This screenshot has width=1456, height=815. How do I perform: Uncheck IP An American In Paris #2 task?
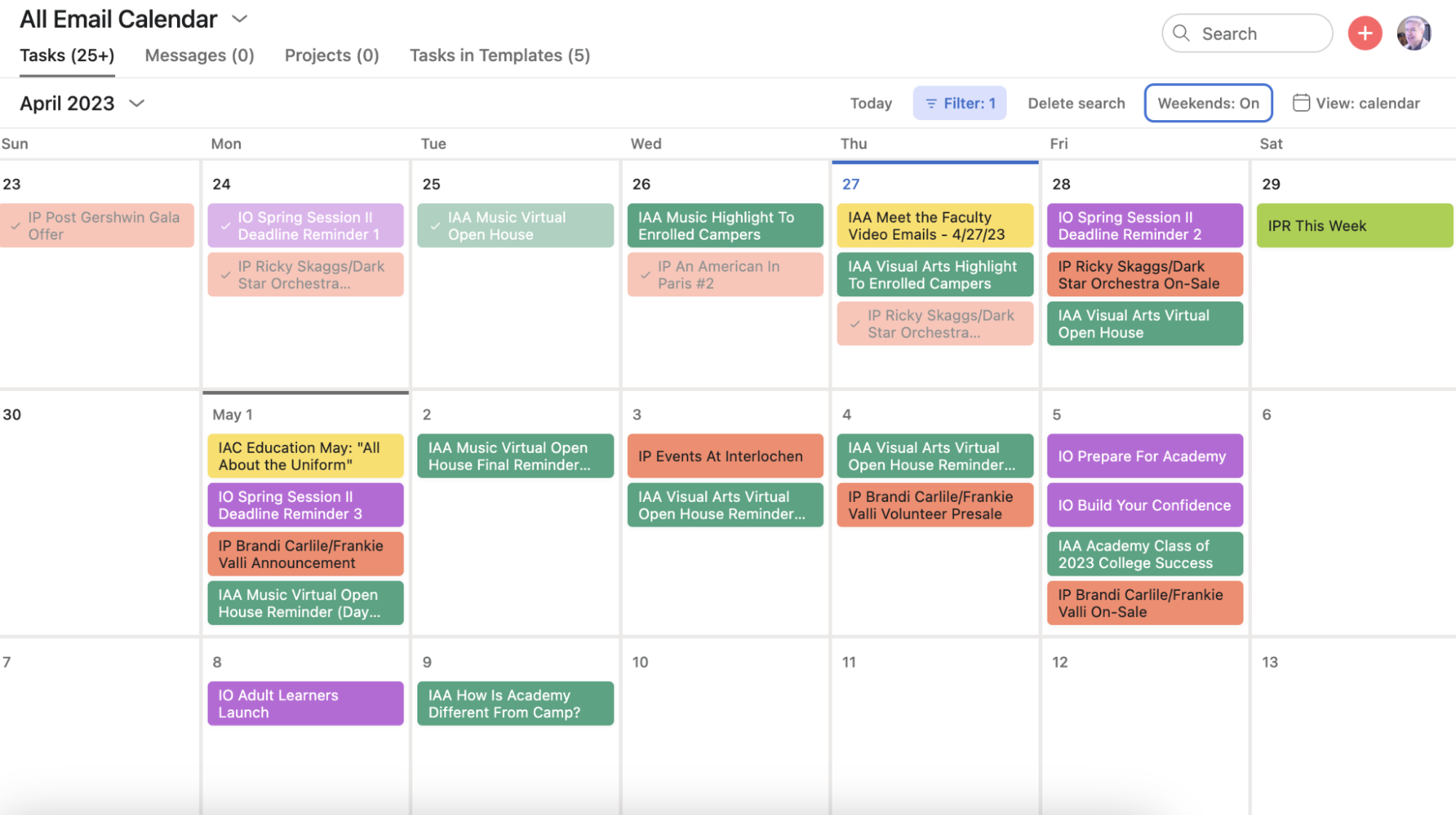click(645, 275)
